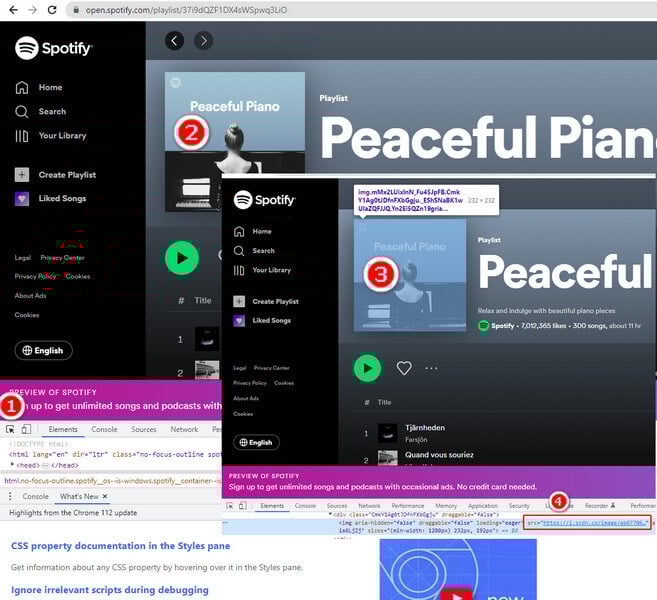This screenshot has height=600, width=657.
Task: Switch to Application tab in front DevTools
Action: pyautogui.click(x=483, y=506)
